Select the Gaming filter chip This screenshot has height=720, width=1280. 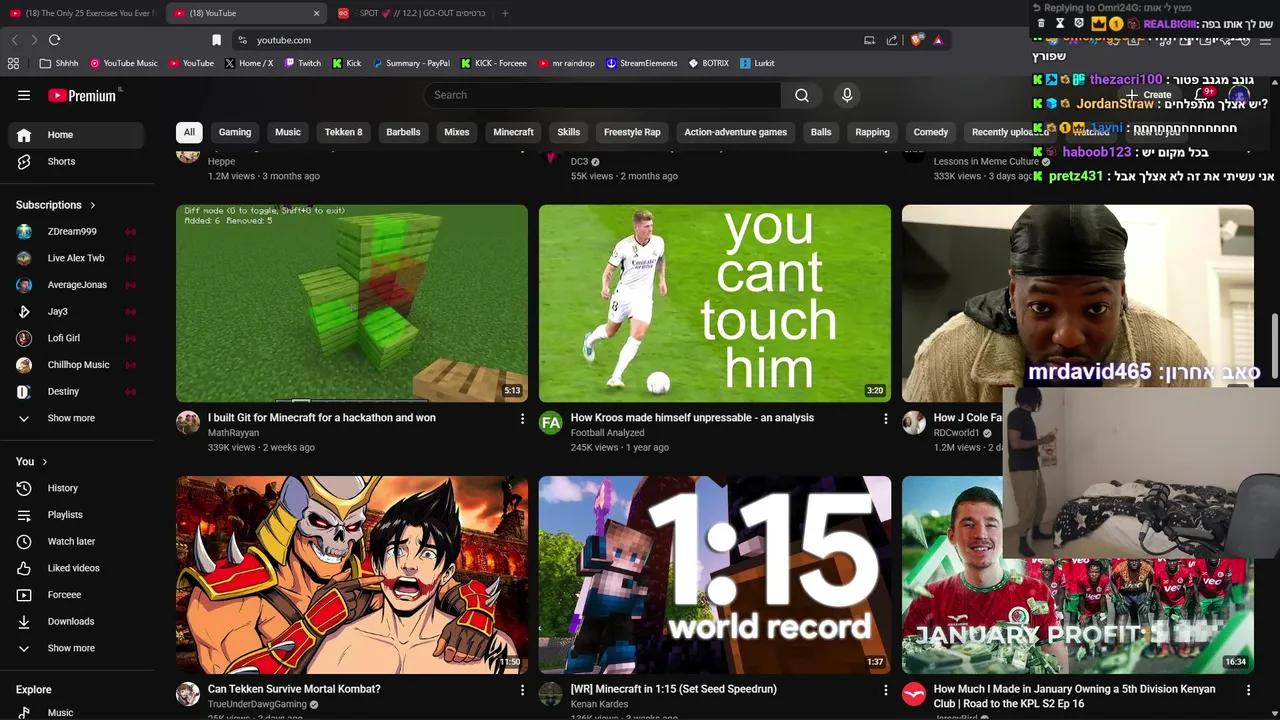pos(235,132)
